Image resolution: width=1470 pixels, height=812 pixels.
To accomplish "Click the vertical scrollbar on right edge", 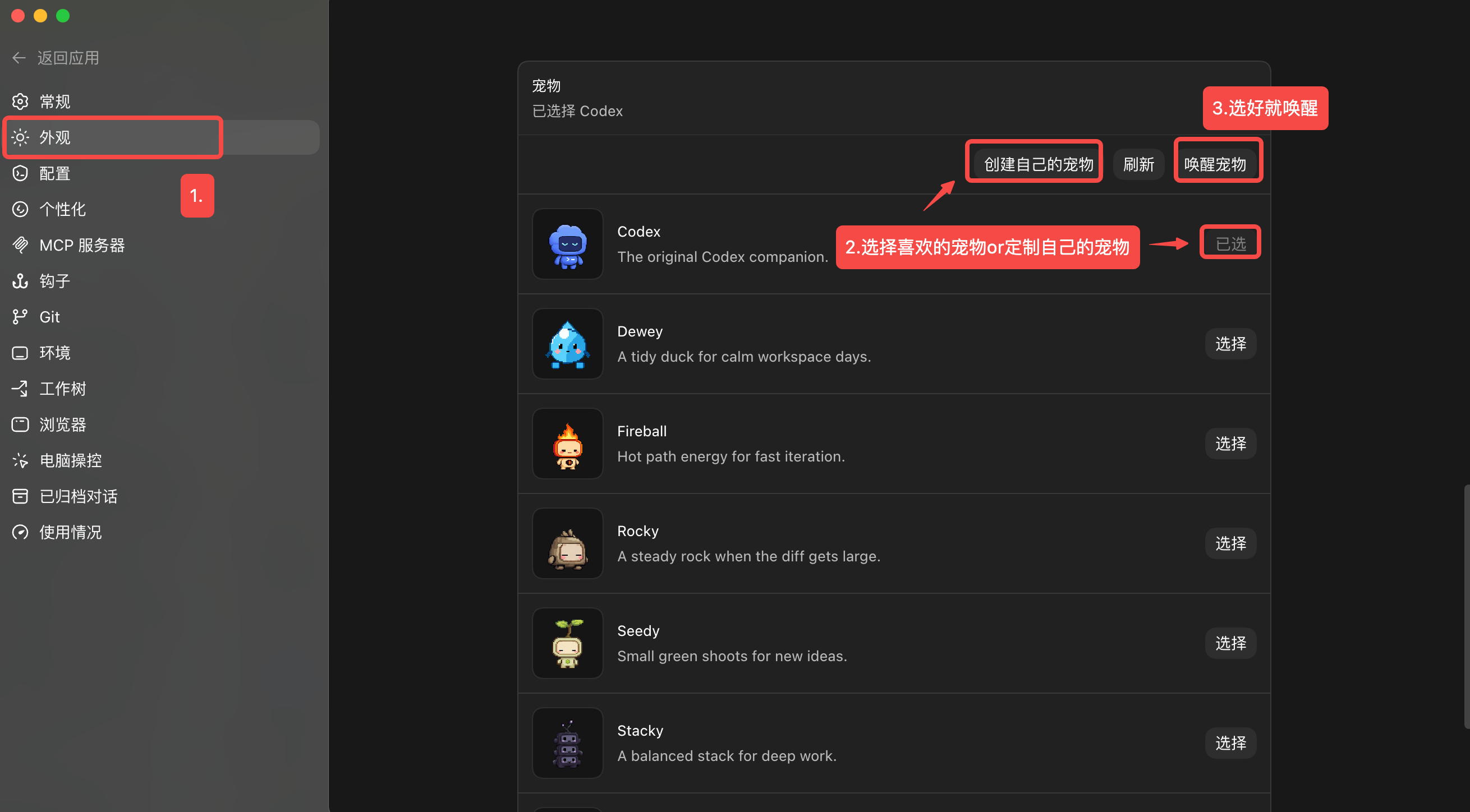I will coord(1467,606).
